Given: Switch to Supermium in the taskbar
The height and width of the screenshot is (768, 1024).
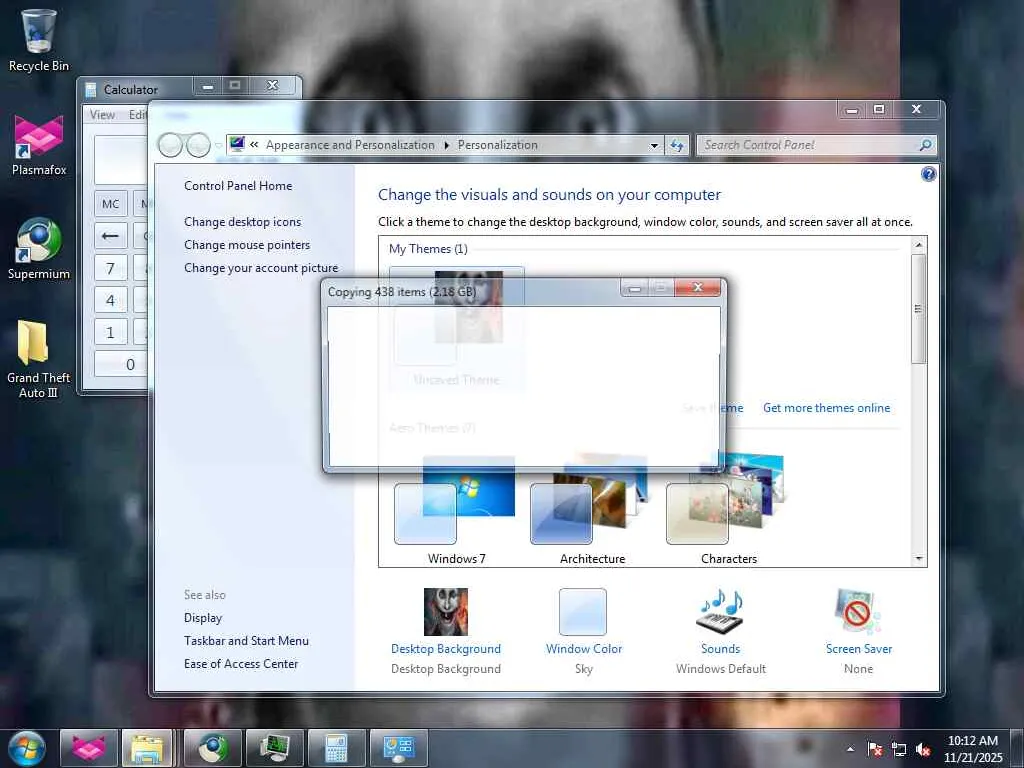Looking at the screenshot, I should point(213,748).
